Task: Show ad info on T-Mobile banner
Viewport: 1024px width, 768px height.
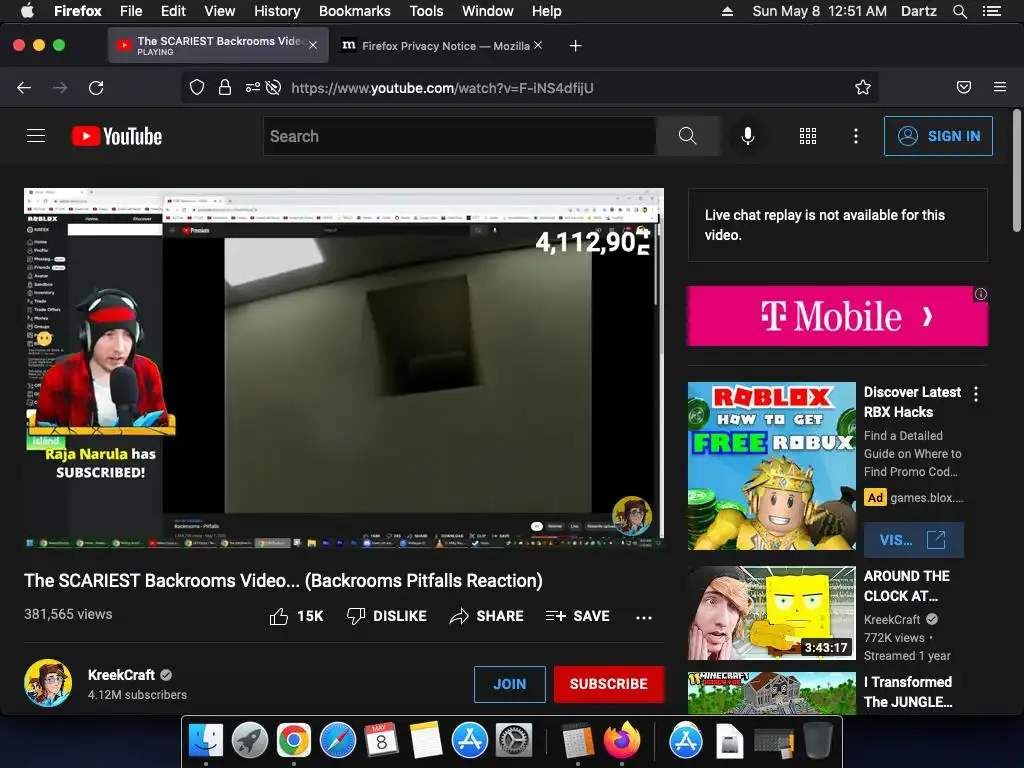Action: click(980, 294)
